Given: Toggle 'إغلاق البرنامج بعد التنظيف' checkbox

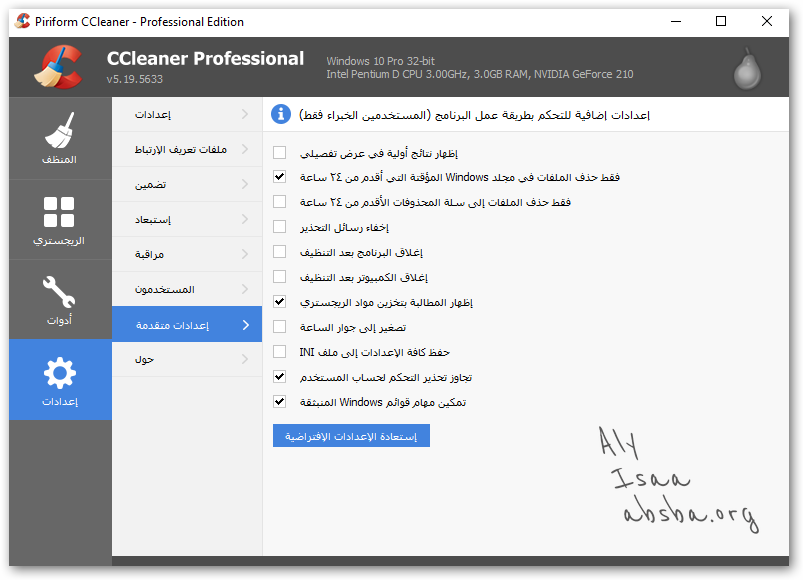Looking at the screenshot, I should [280, 252].
